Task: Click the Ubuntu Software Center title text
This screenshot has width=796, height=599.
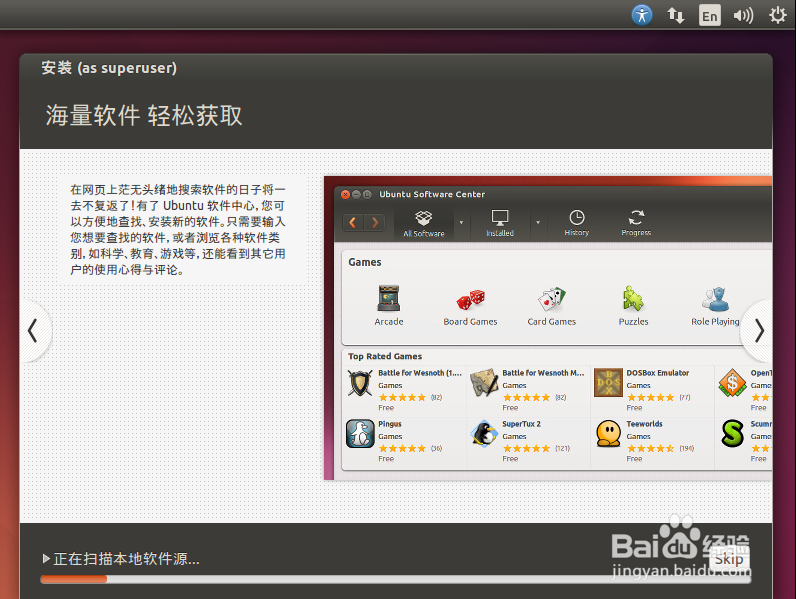Action: [x=432, y=194]
